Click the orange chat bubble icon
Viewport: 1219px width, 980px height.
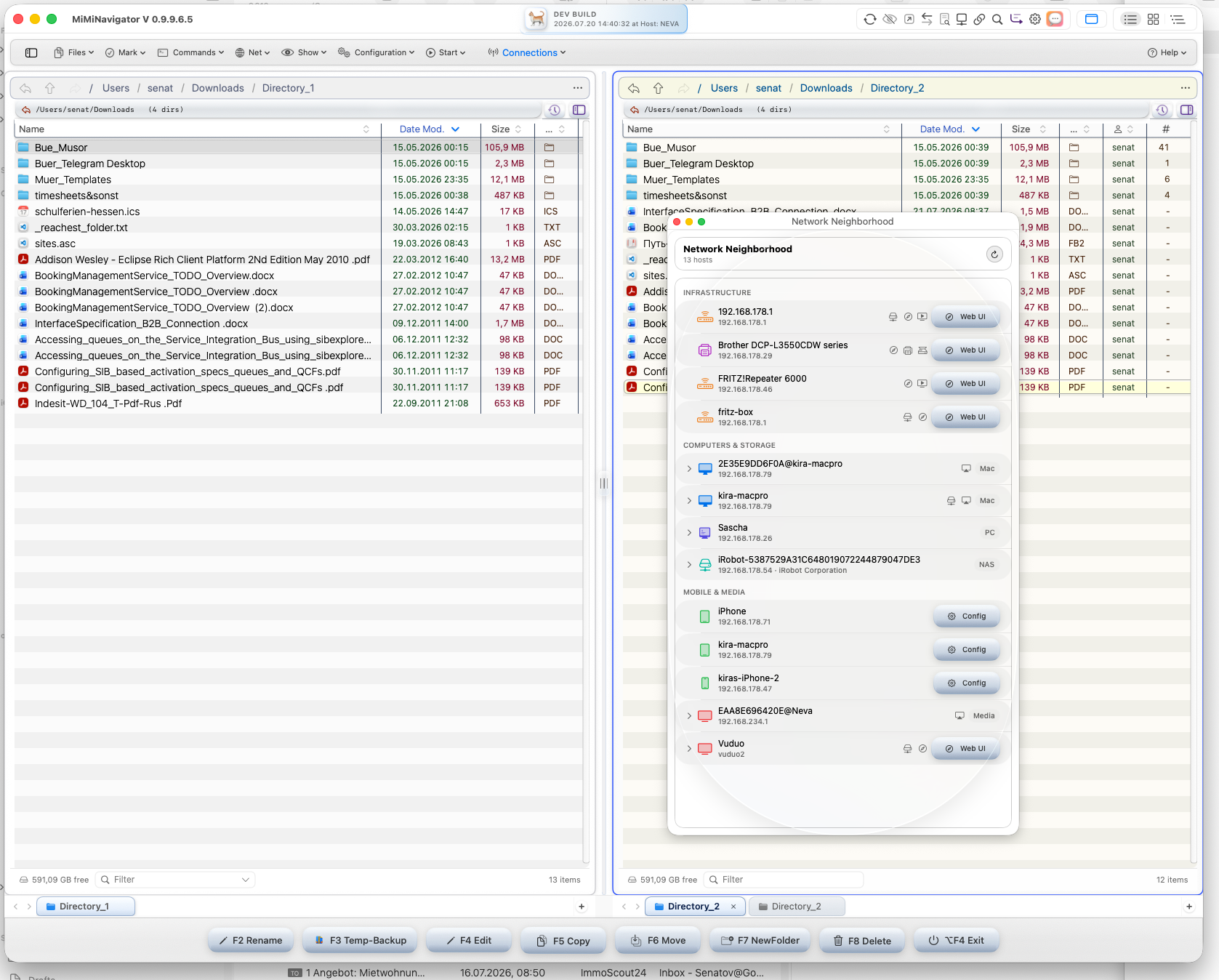click(x=1055, y=20)
